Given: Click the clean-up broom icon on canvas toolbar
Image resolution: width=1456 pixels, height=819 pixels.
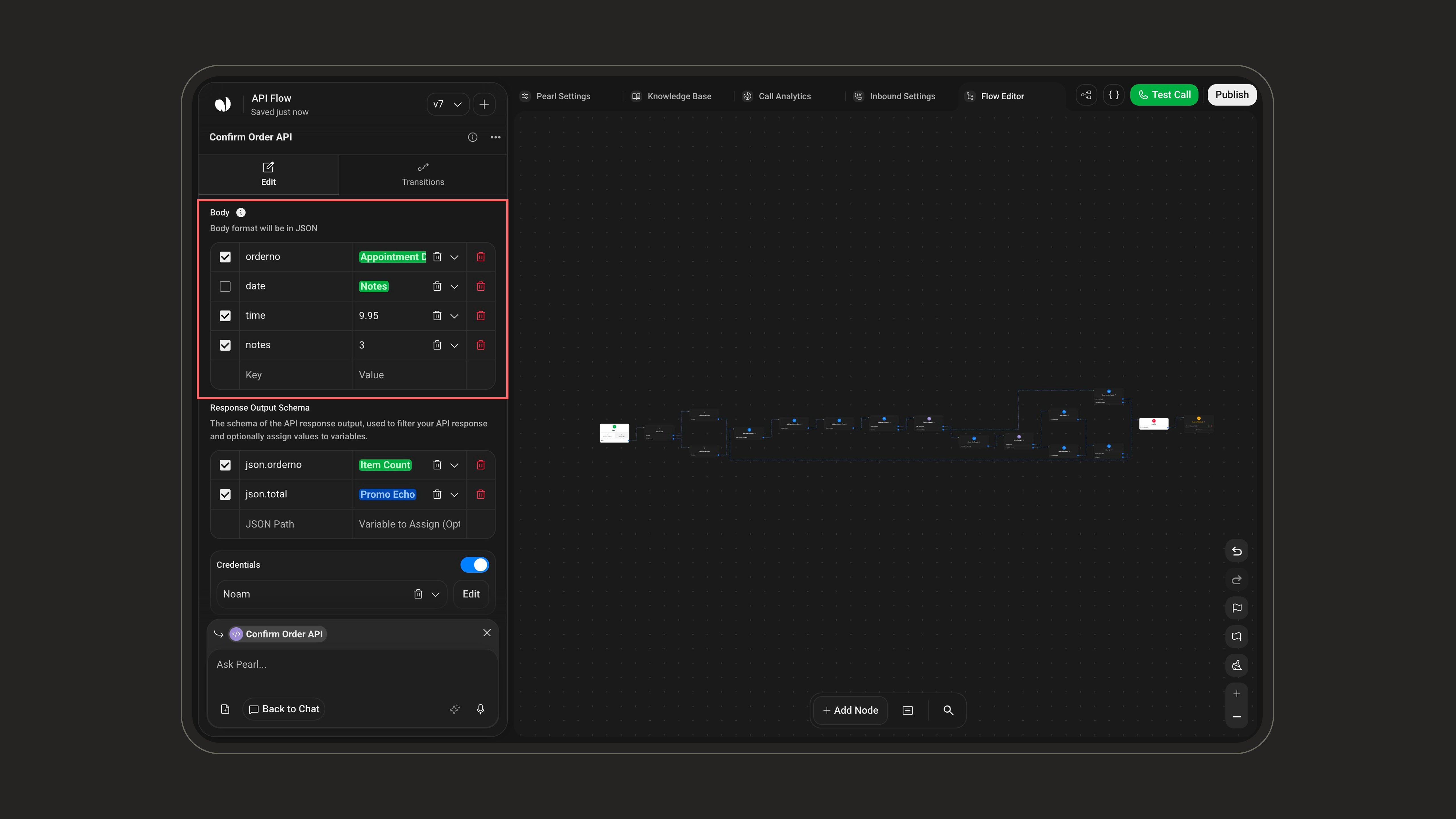Looking at the screenshot, I should coord(1237,665).
